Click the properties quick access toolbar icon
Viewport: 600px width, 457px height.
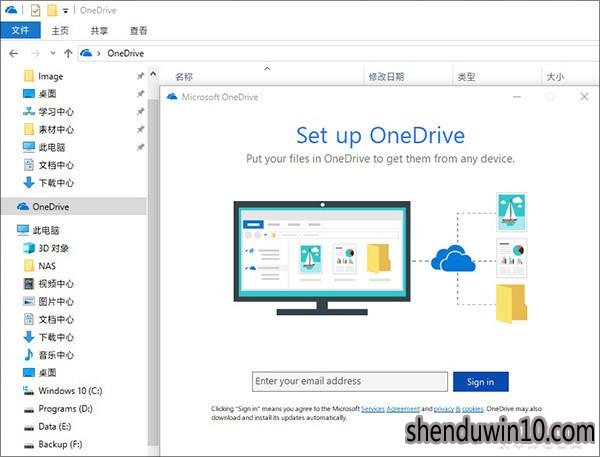click(35, 10)
